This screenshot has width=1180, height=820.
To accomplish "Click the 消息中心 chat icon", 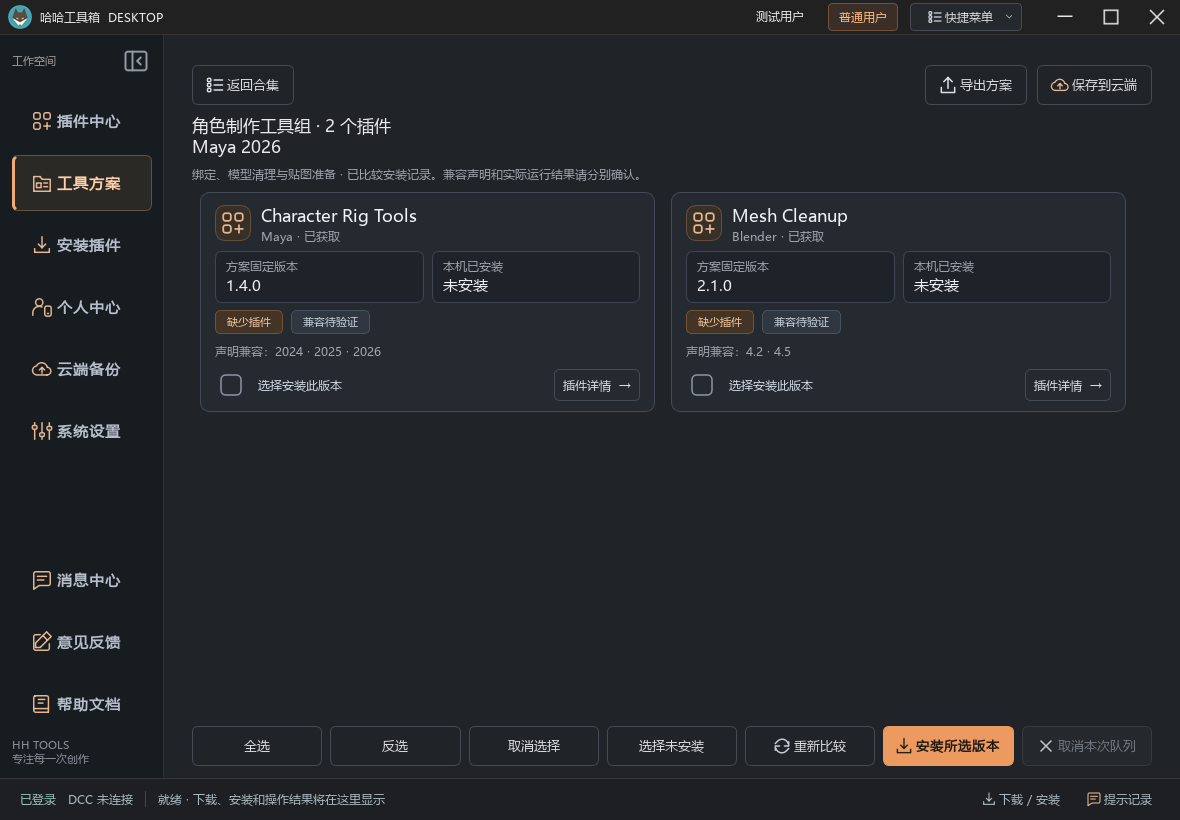I will (x=41, y=580).
